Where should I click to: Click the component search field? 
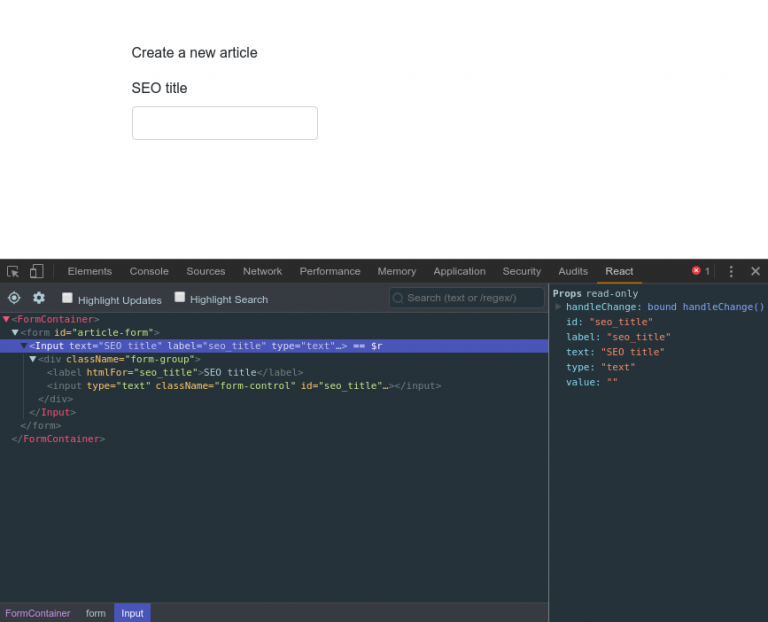pos(467,298)
